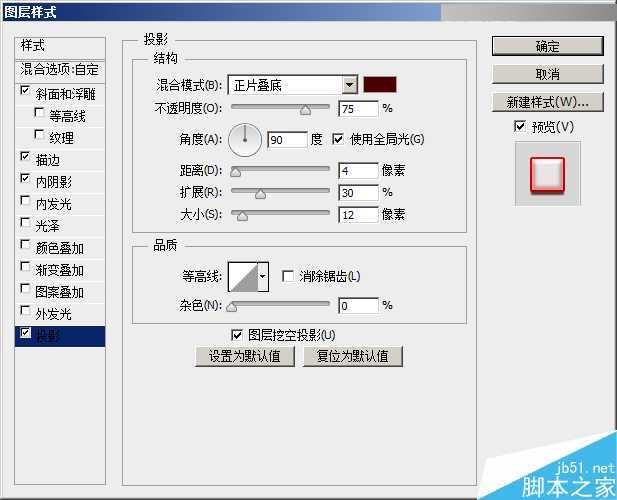The image size is (617, 500).
Task: Select the 内阴影 style label
Action: pos(54,182)
